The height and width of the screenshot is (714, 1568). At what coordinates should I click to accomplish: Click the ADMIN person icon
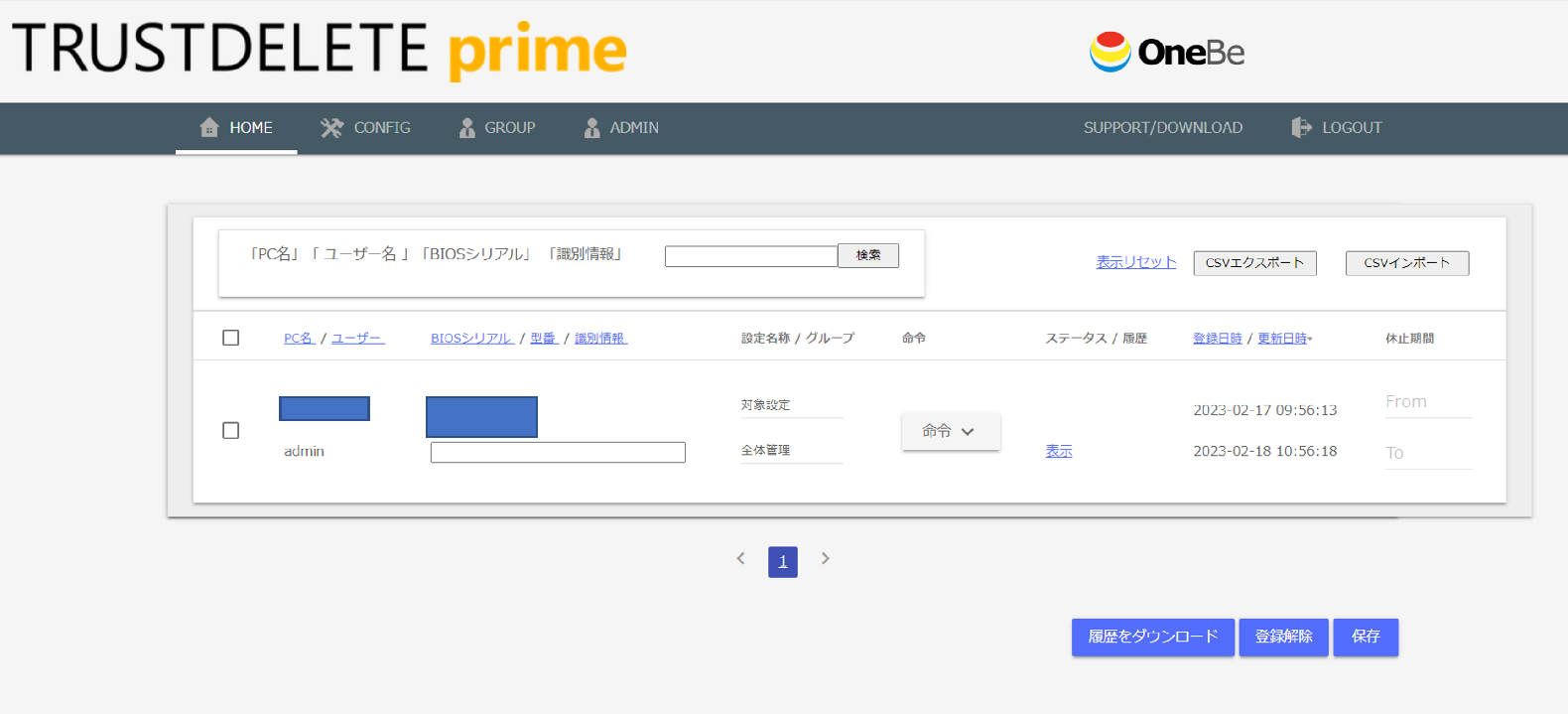pos(591,127)
